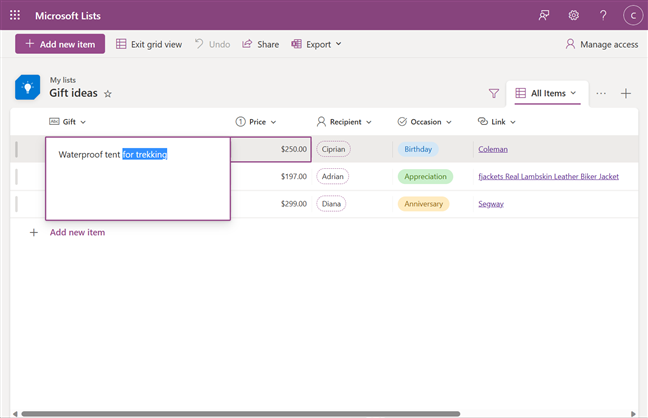Click in the Waterproof tent text editor
The width and height of the screenshot is (648, 418).
pos(138,179)
